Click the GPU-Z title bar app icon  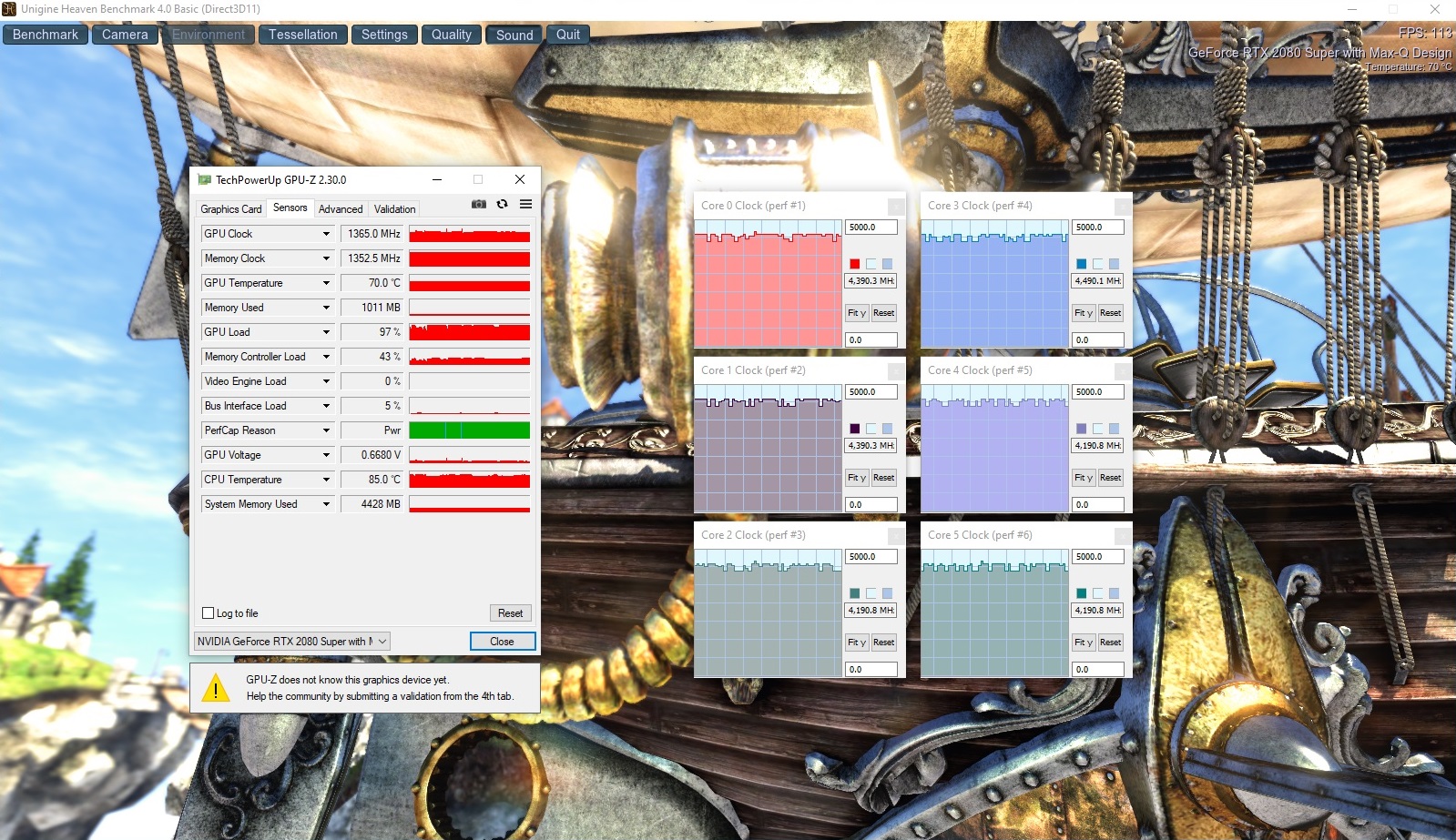pyautogui.click(x=204, y=180)
